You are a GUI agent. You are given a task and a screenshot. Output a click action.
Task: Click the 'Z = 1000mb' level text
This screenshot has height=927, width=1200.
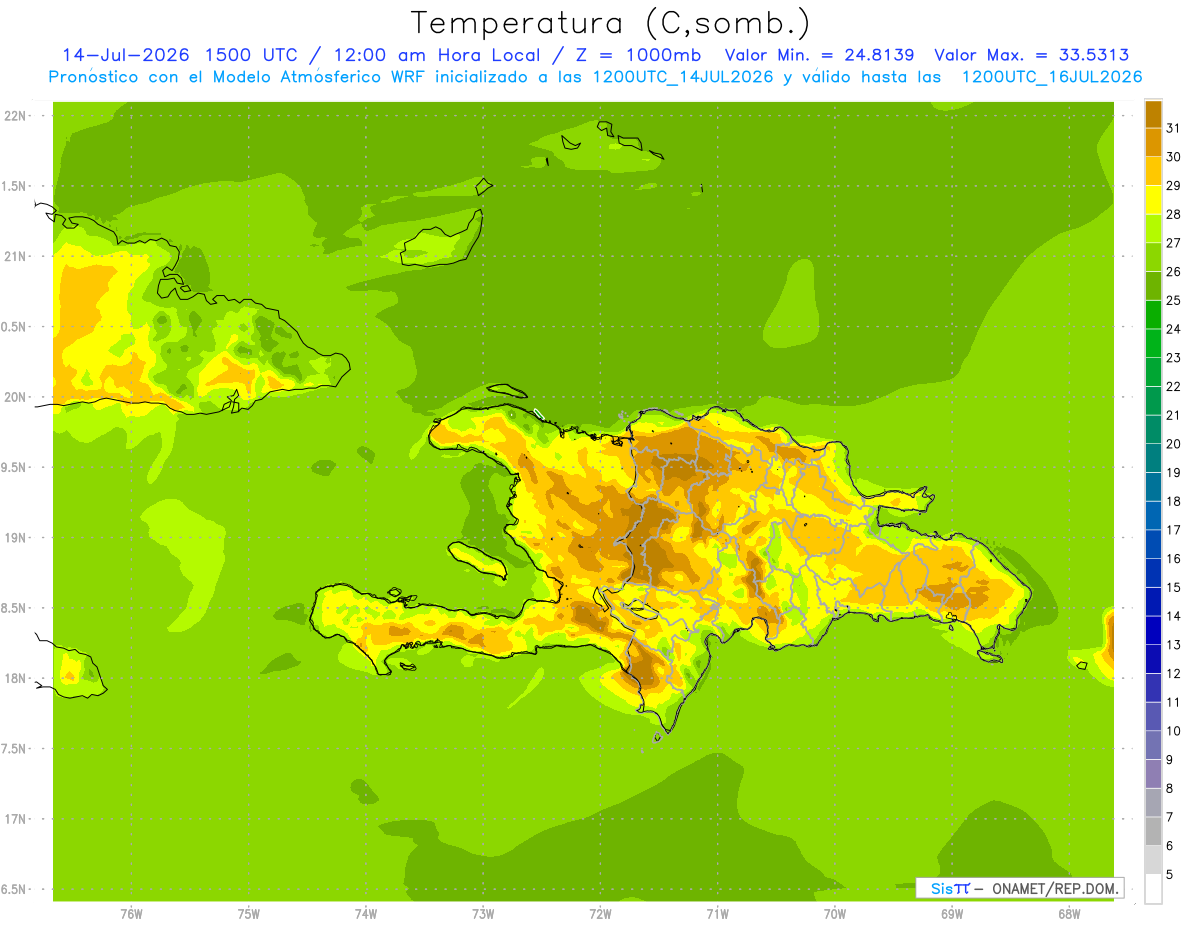click(x=635, y=55)
